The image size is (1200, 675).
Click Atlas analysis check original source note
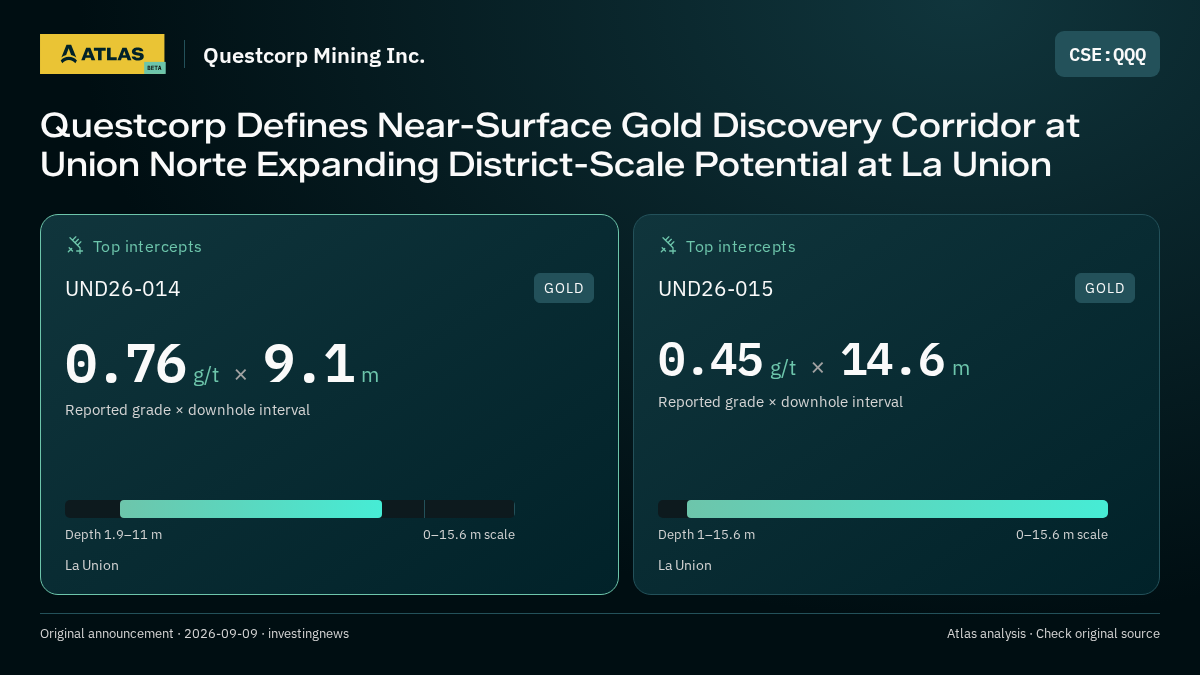point(1053,634)
